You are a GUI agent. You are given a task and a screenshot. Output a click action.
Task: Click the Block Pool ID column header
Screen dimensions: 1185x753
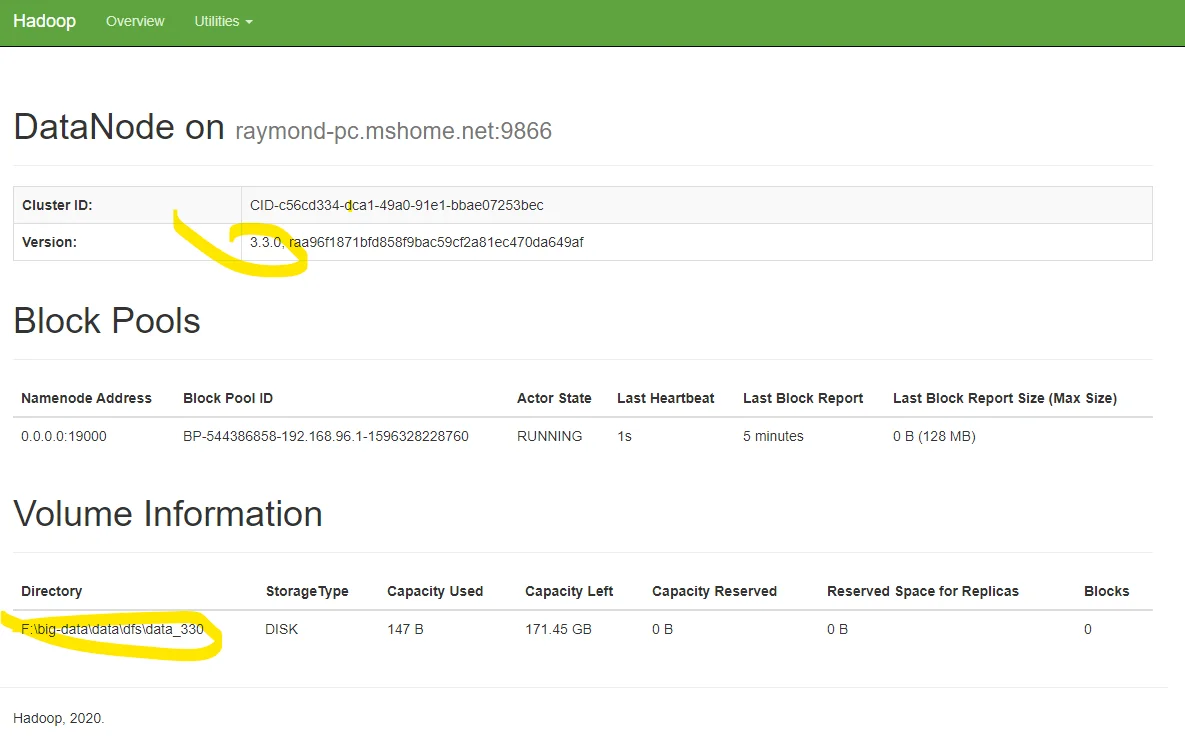tap(228, 398)
